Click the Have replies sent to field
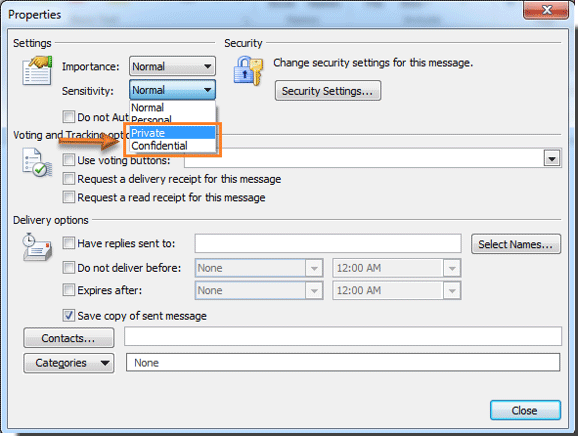Viewport: 578px width, 436px height. pos(328,243)
